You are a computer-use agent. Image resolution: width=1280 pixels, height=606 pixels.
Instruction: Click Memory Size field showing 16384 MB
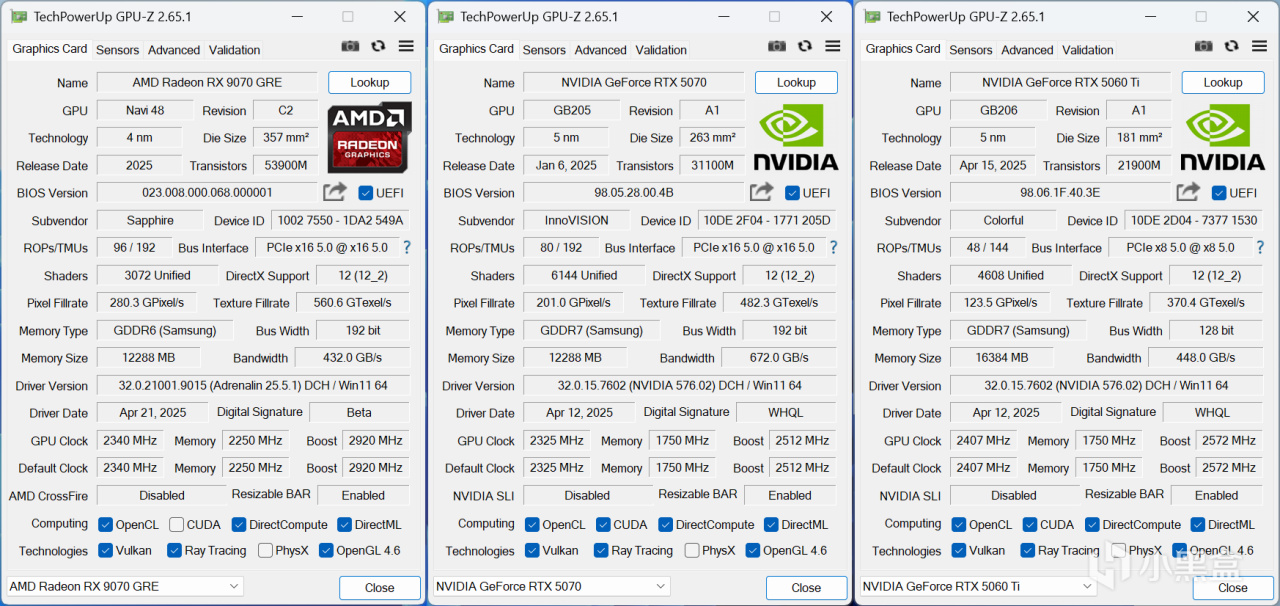pos(1002,358)
